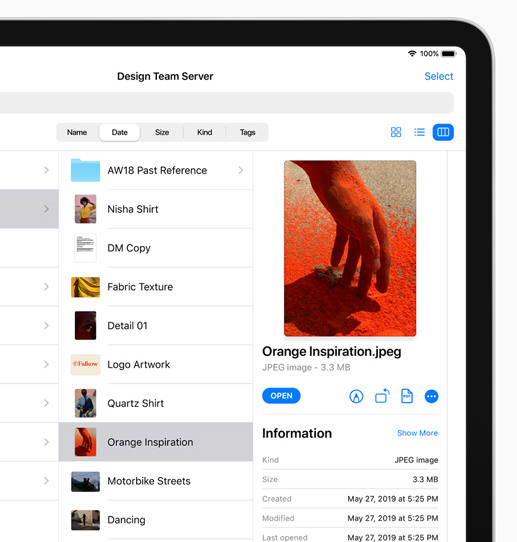Tap Select in the top bar

439,76
